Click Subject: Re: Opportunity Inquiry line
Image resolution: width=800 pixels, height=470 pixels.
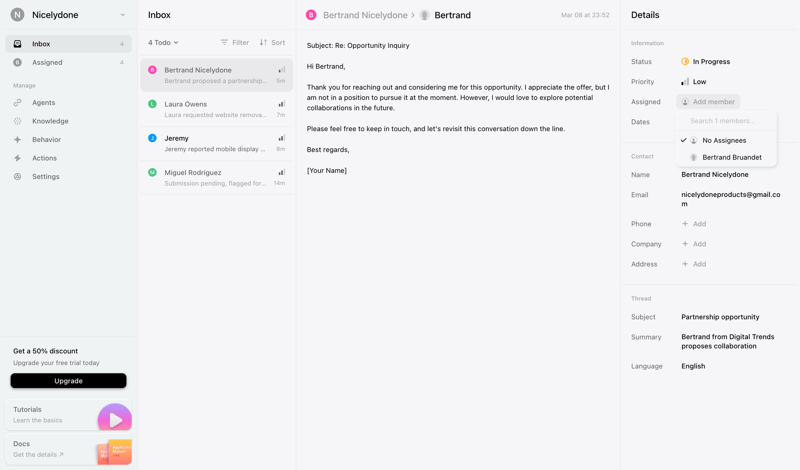[358, 45]
